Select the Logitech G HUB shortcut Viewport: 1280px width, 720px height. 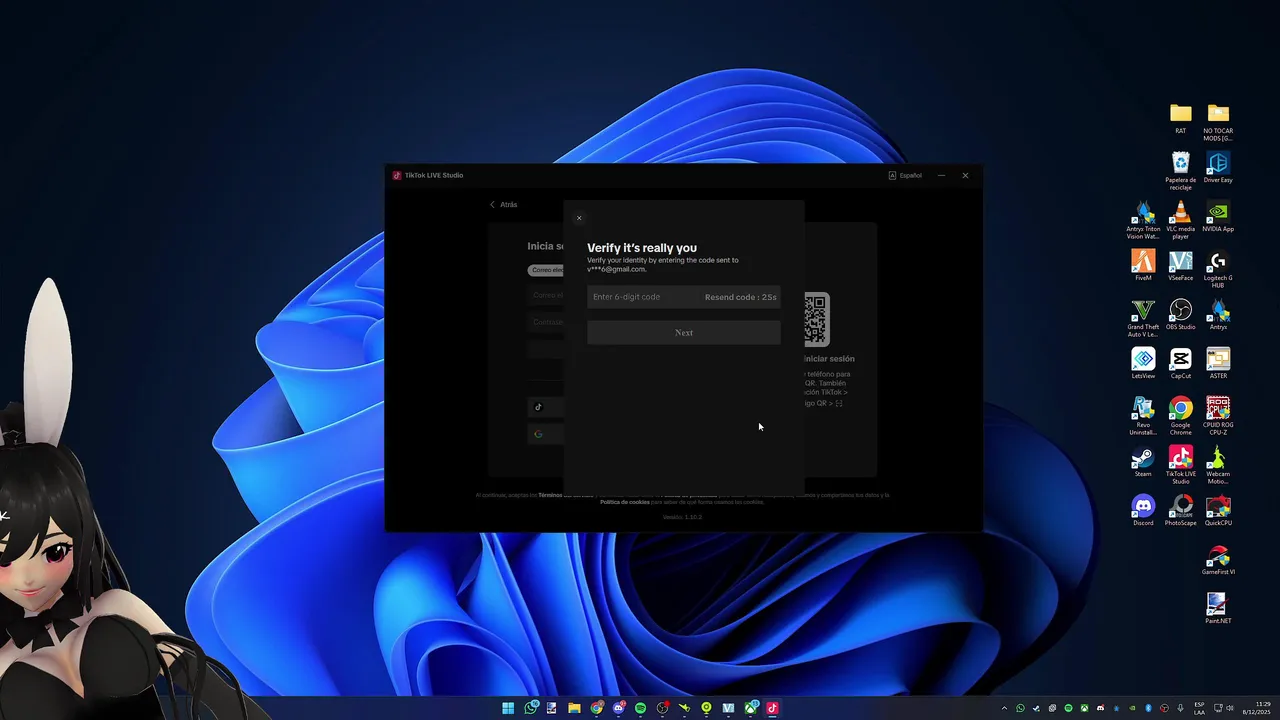coord(1218,269)
